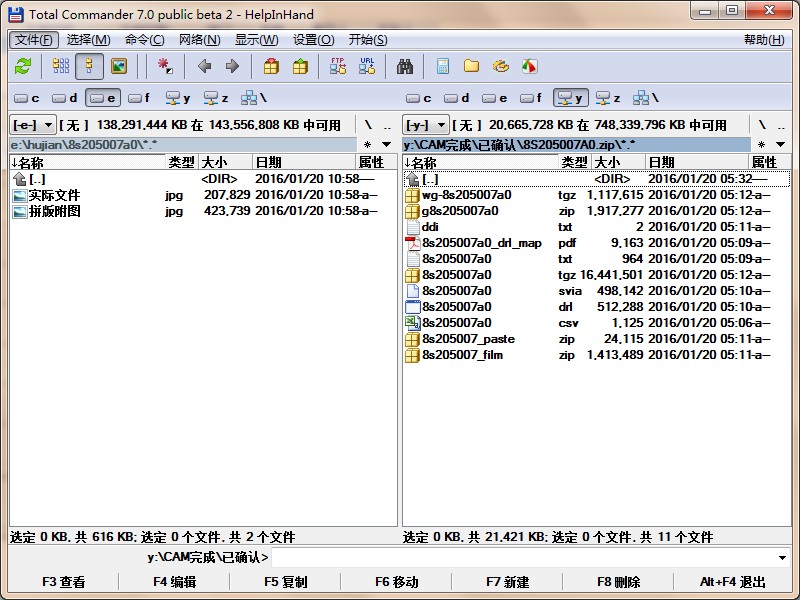Open the 命令(C) menu
Image resolution: width=800 pixels, height=600 pixels.
point(144,40)
